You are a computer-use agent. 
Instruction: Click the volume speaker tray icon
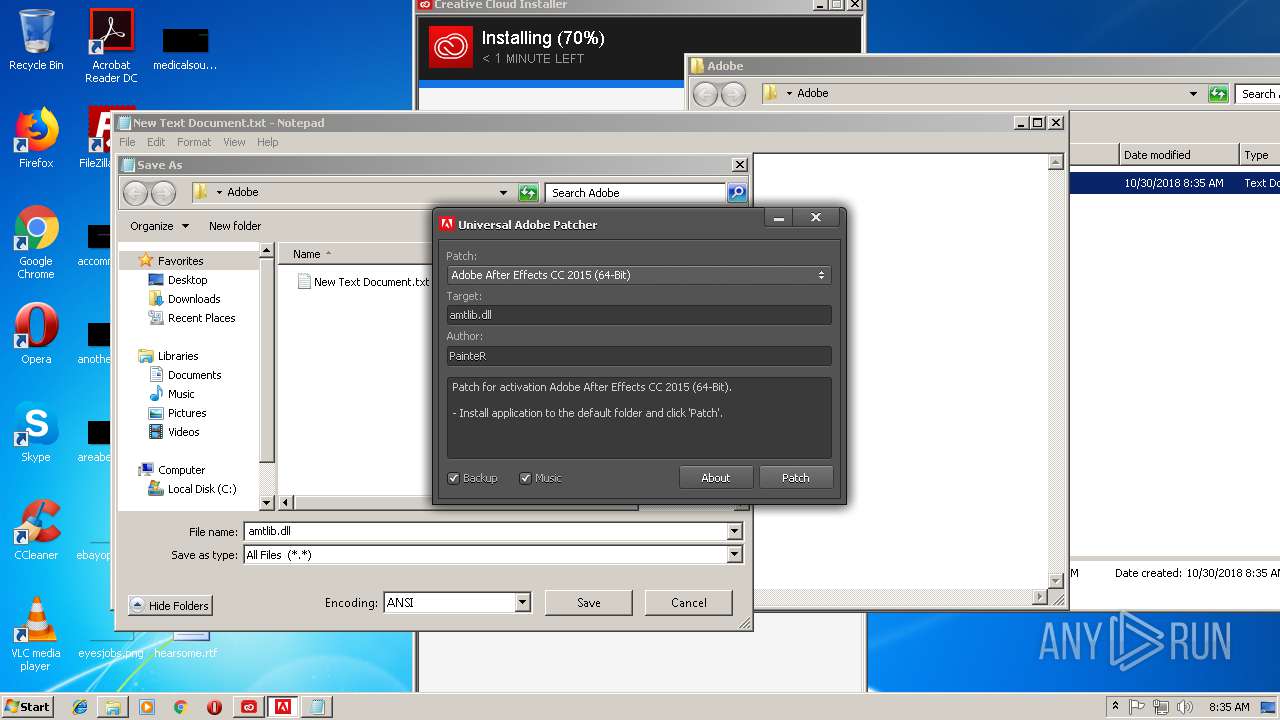tap(1185, 707)
